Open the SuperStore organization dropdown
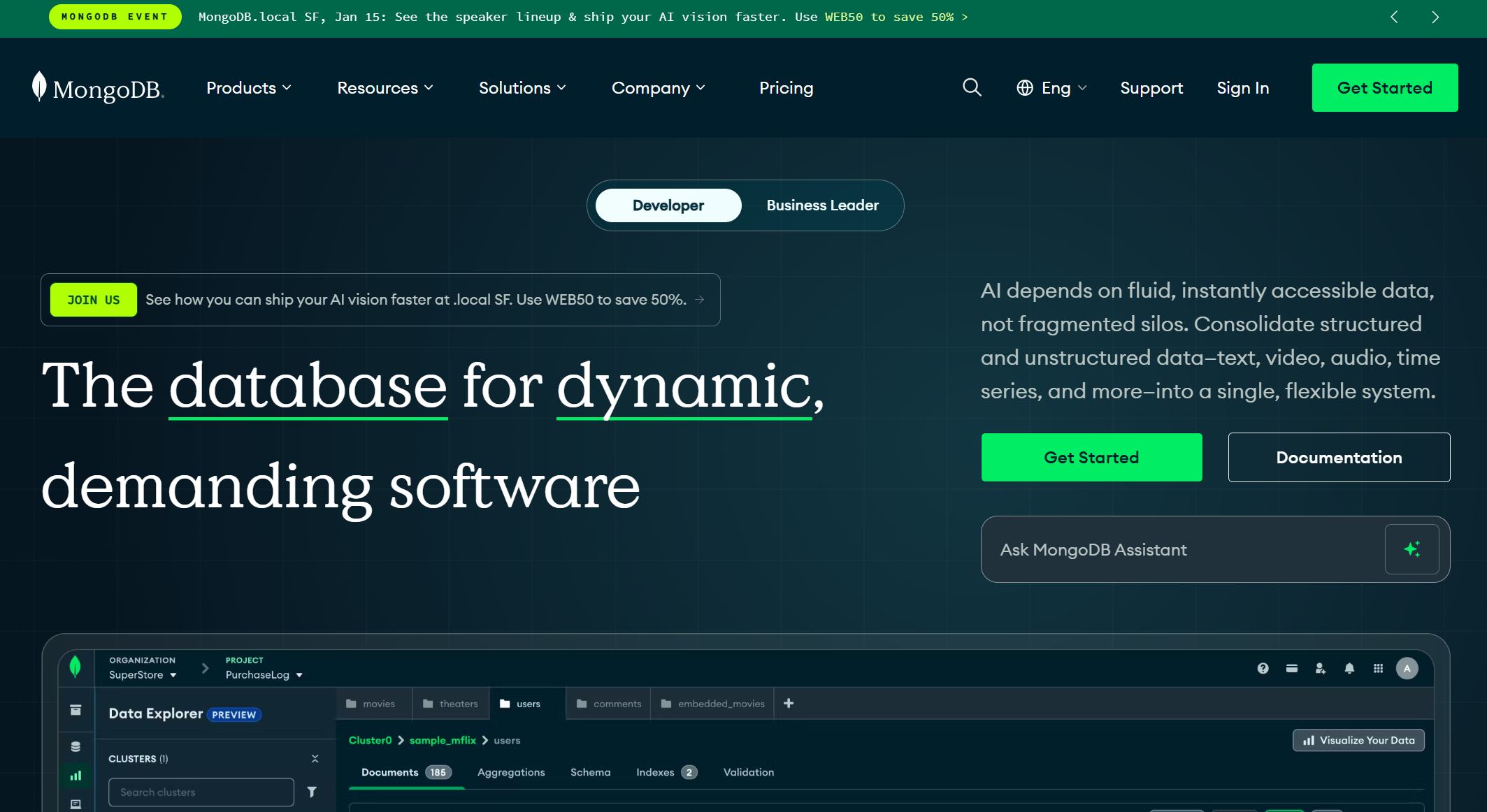The width and height of the screenshot is (1487, 812). (143, 674)
